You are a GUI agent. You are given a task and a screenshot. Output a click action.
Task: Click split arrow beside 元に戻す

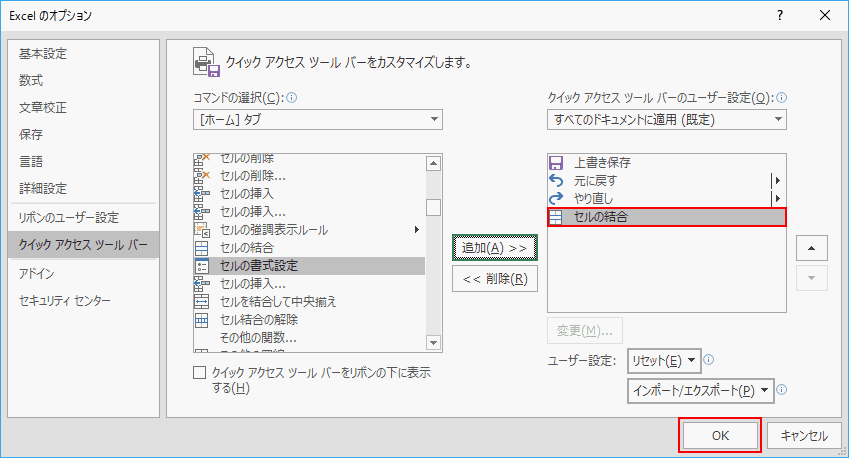pos(778,180)
